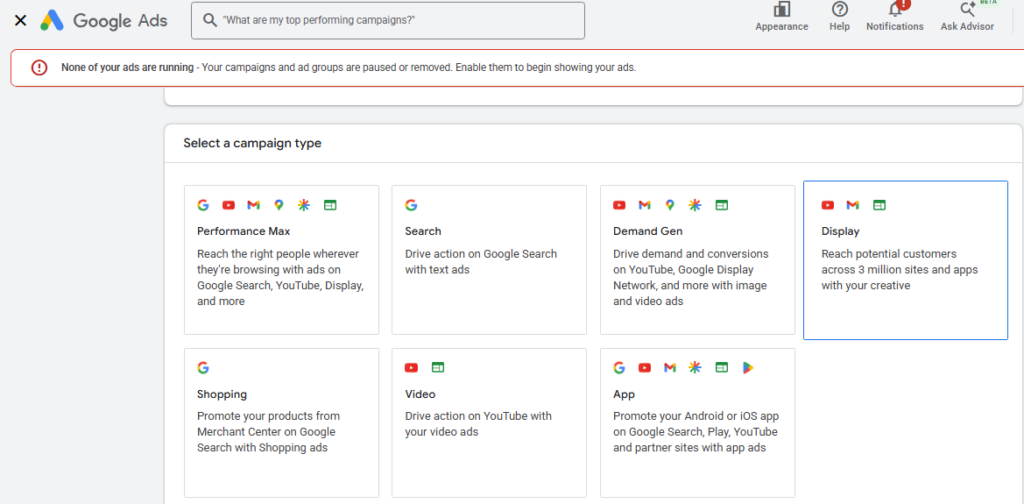
Task: Select the Performance Max campaign card
Action: [281, 260]
